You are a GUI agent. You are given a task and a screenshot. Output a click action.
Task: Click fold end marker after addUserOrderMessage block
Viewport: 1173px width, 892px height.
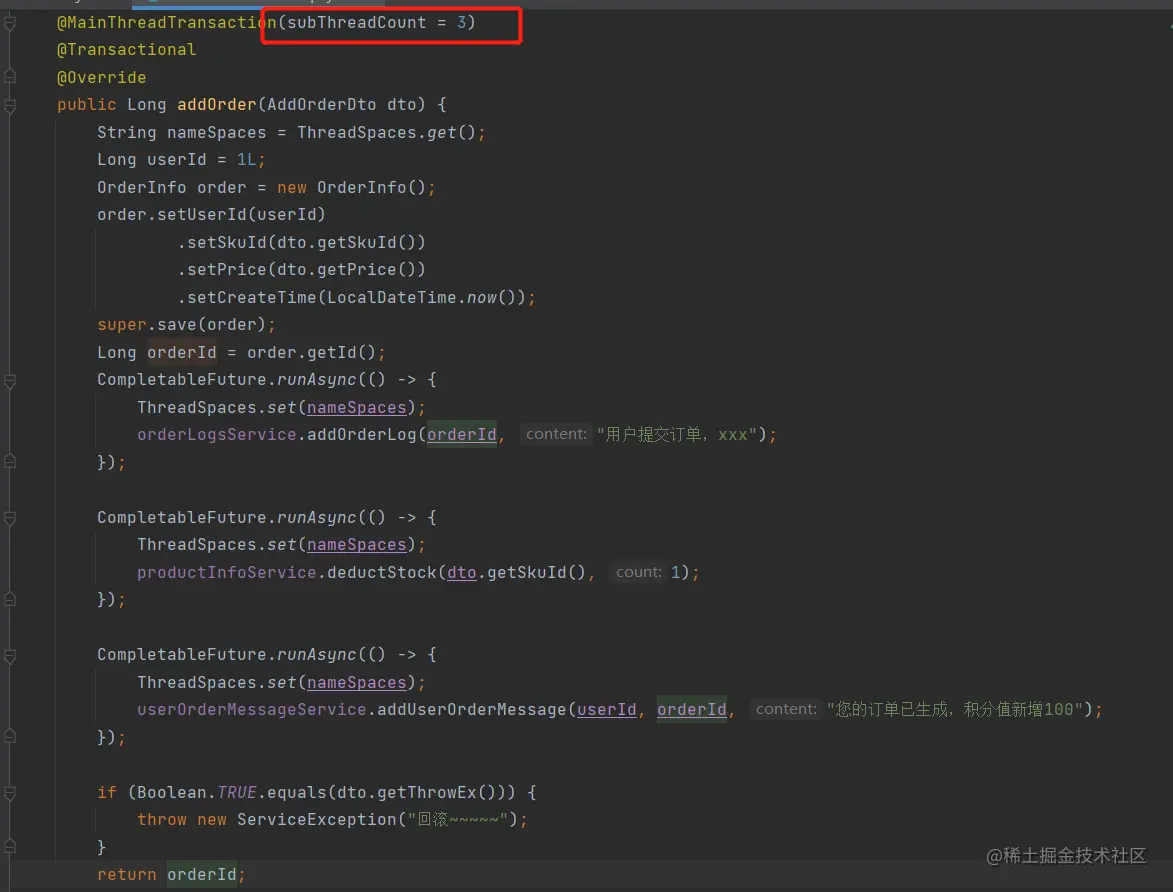coord(10,736)
